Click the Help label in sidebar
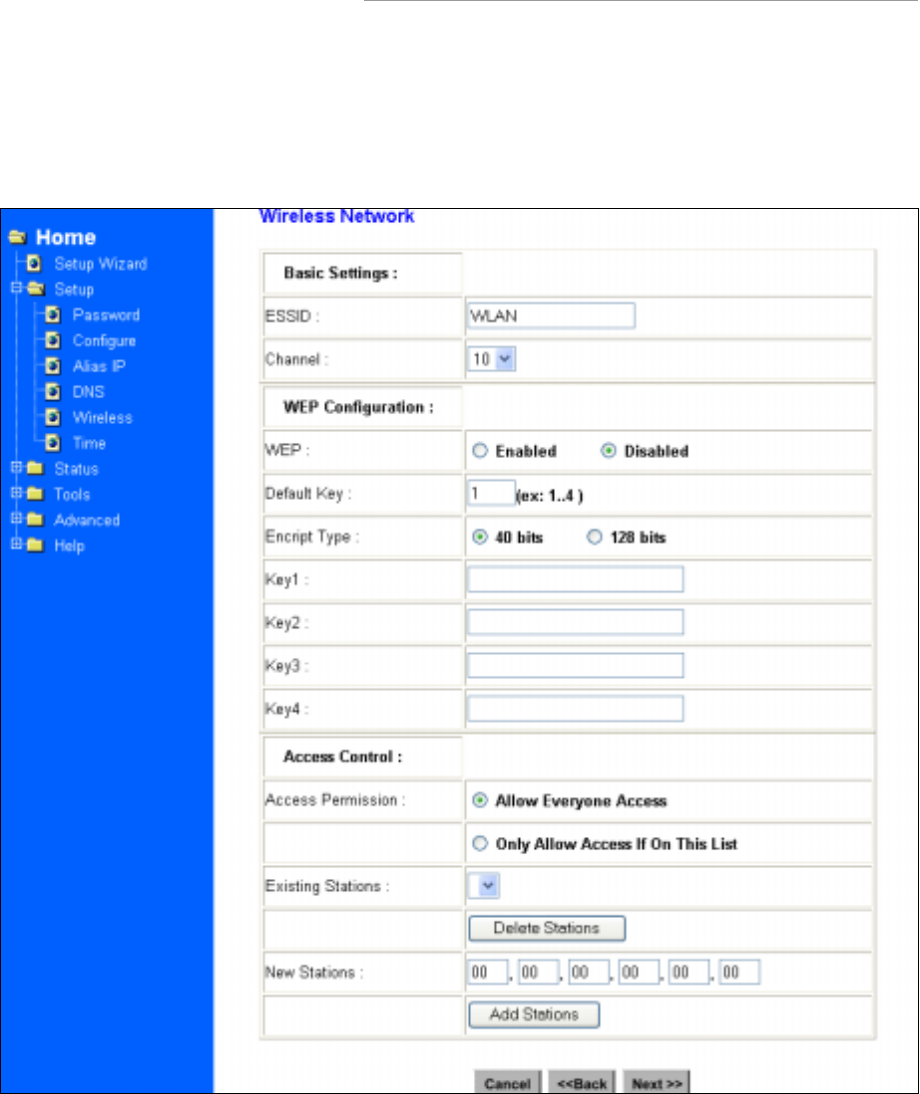The width and height of the screenshot is (920, 1094). (70, 546)
